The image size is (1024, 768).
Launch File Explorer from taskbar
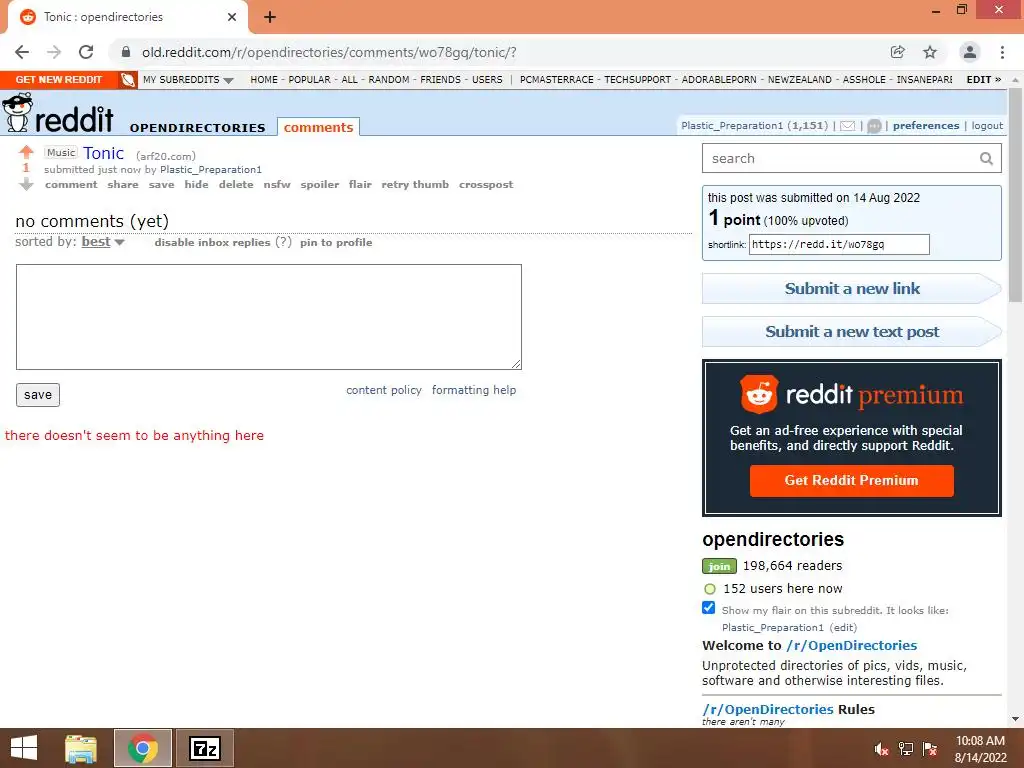81,748
